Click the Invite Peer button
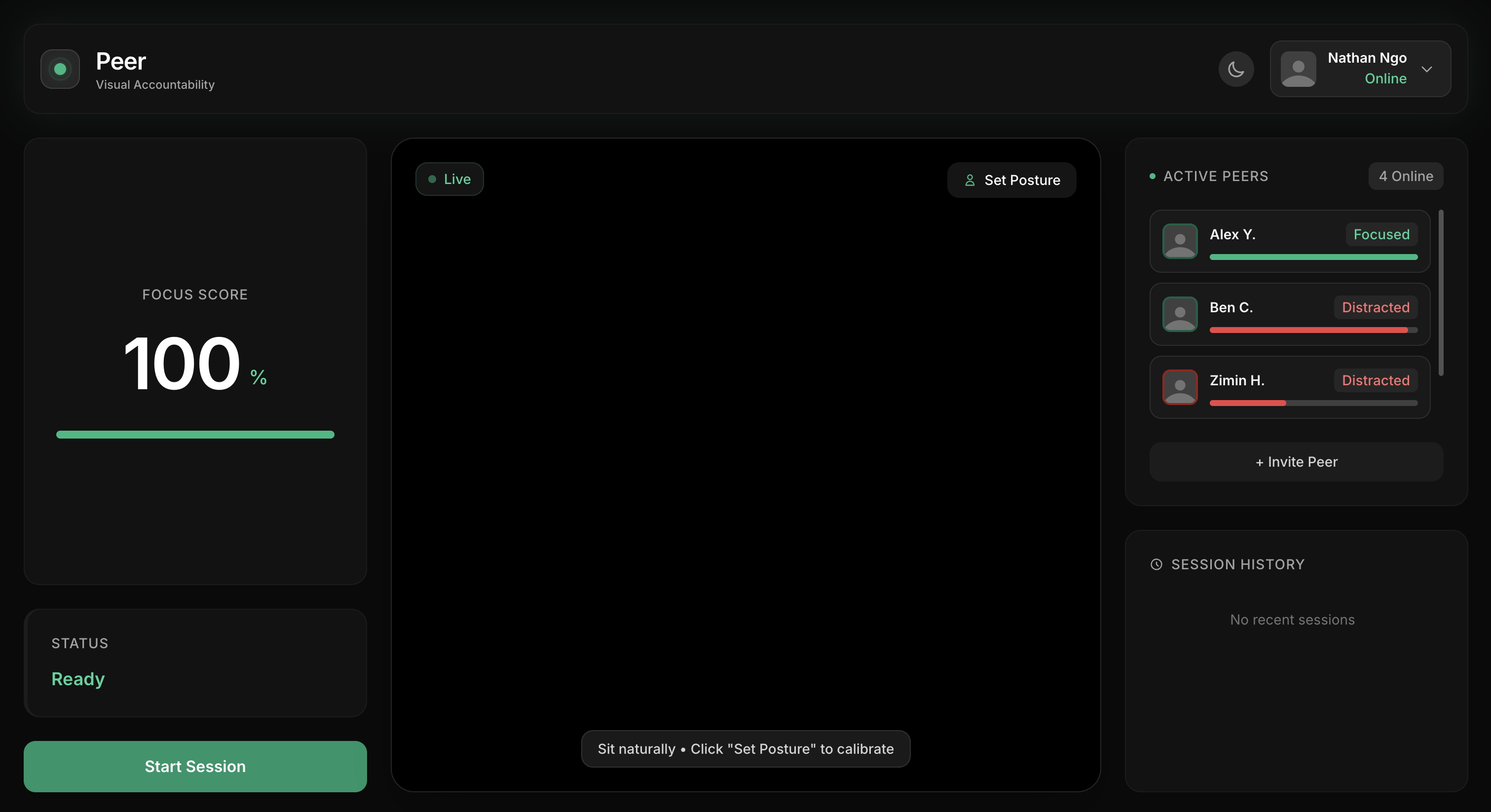The width and height of the screenshot is (1491, 812). pos(1296,462)
